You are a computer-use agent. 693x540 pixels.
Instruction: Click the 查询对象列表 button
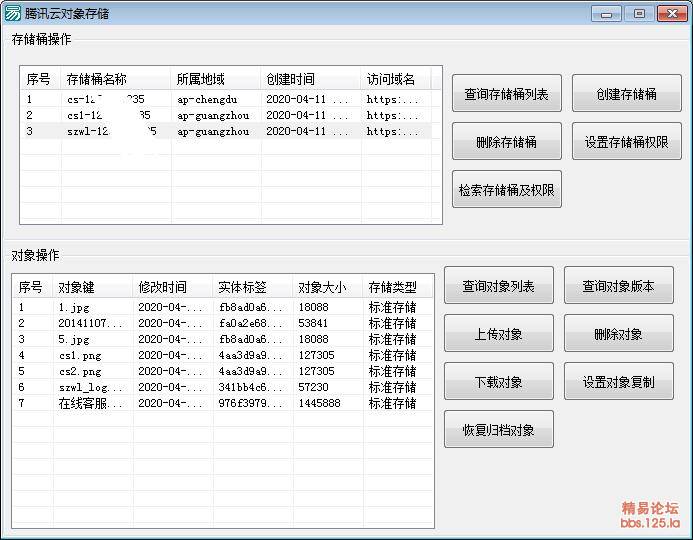[499, 285]
